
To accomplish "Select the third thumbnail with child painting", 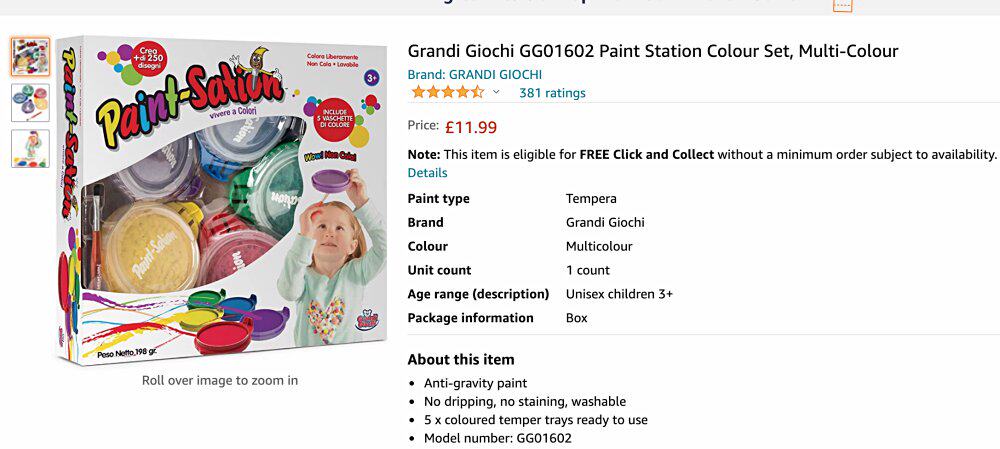I will (30, 149).
